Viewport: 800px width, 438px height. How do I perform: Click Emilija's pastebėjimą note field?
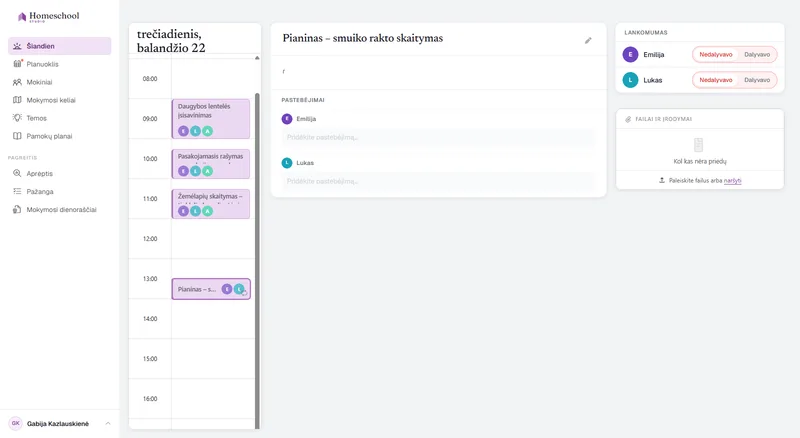(x=438, y=137)
